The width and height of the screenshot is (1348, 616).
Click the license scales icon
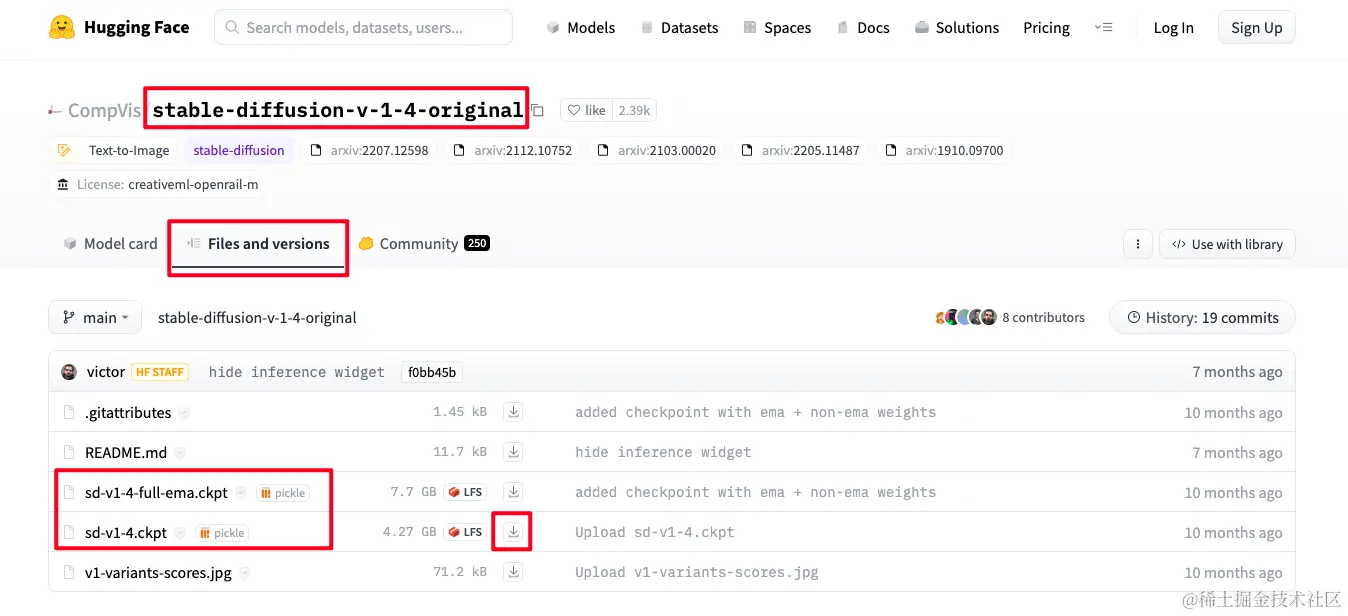(64, 184)
